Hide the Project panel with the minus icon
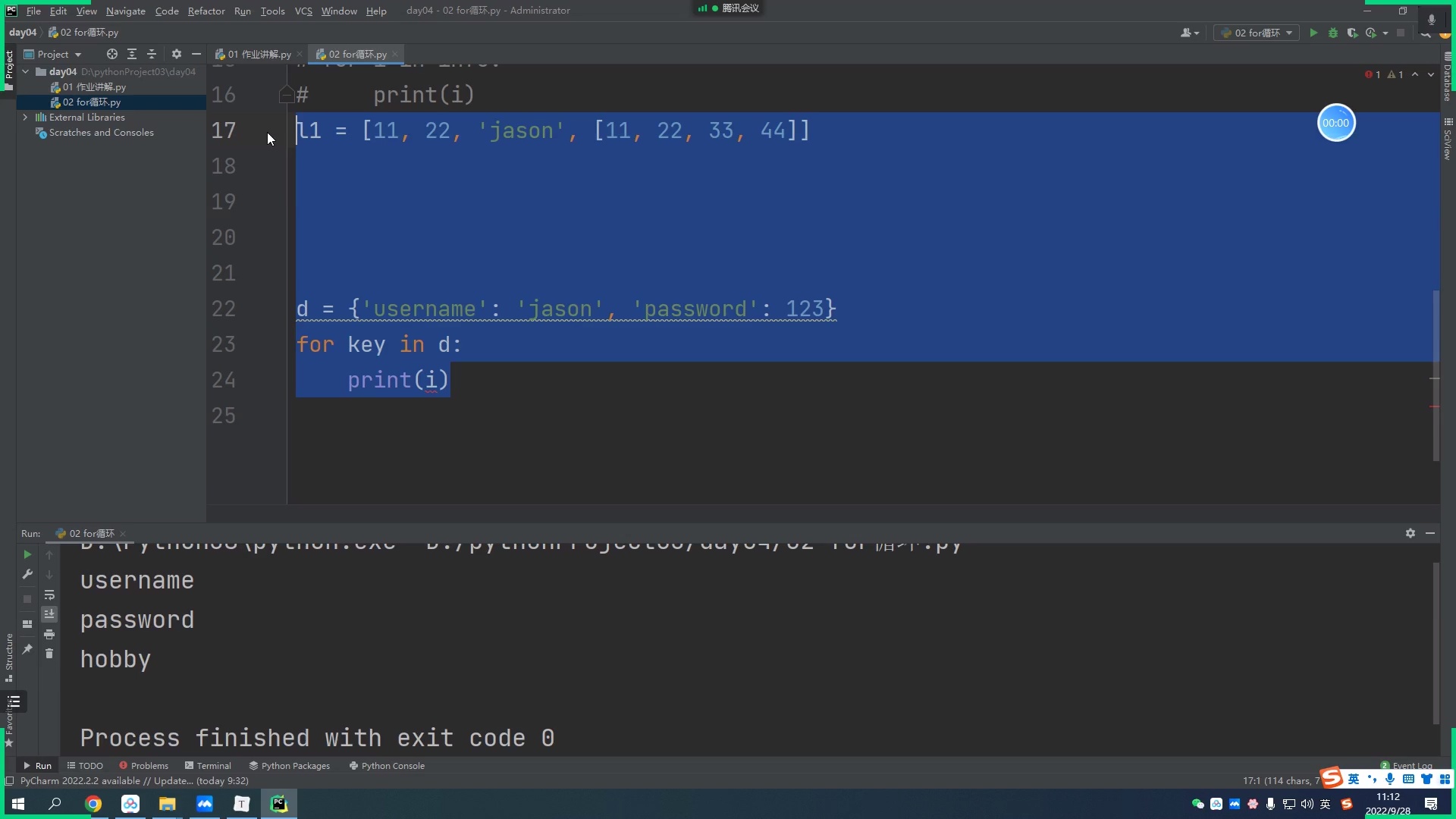Image resolution: width=1456 pixels, height=819 pixels. [196, 54]
